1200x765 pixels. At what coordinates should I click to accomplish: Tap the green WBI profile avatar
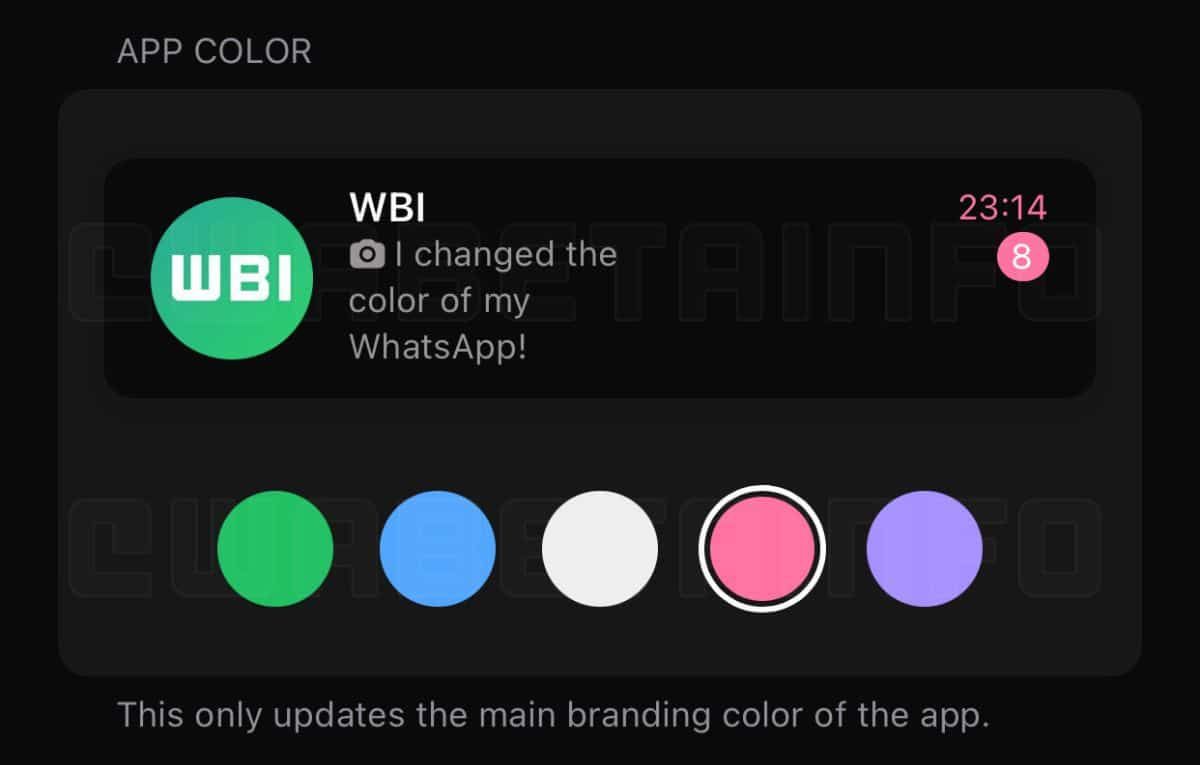pyautogui.click(x=231, y=278)
